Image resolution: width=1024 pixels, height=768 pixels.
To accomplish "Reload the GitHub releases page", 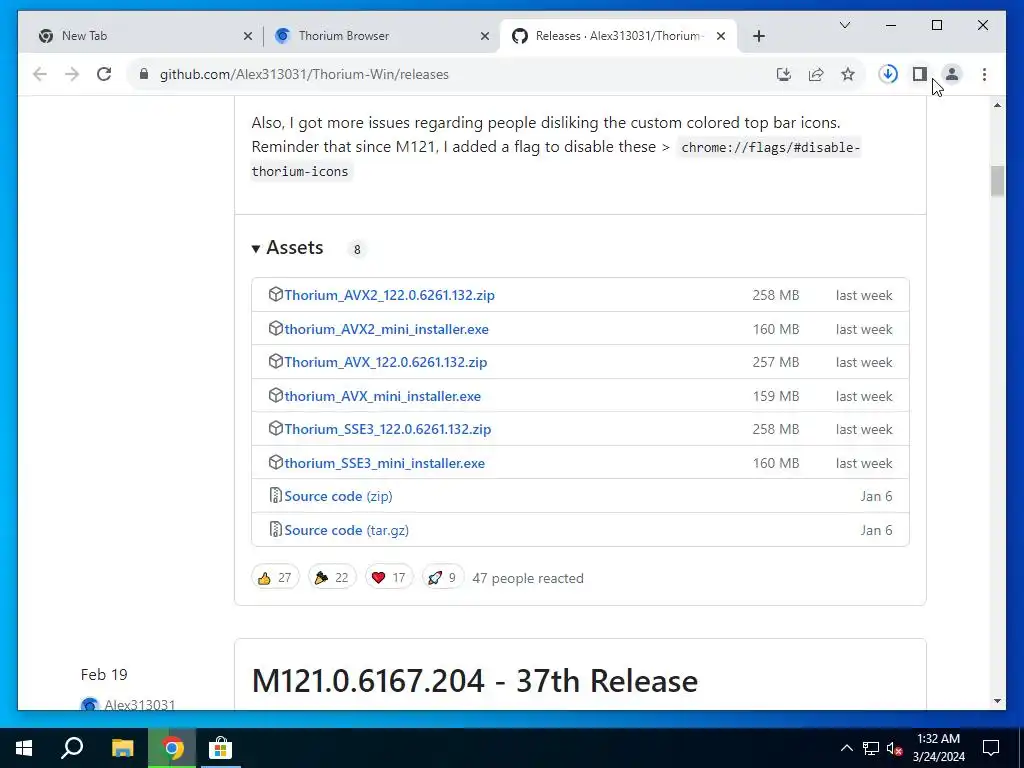I will point(104,74).
